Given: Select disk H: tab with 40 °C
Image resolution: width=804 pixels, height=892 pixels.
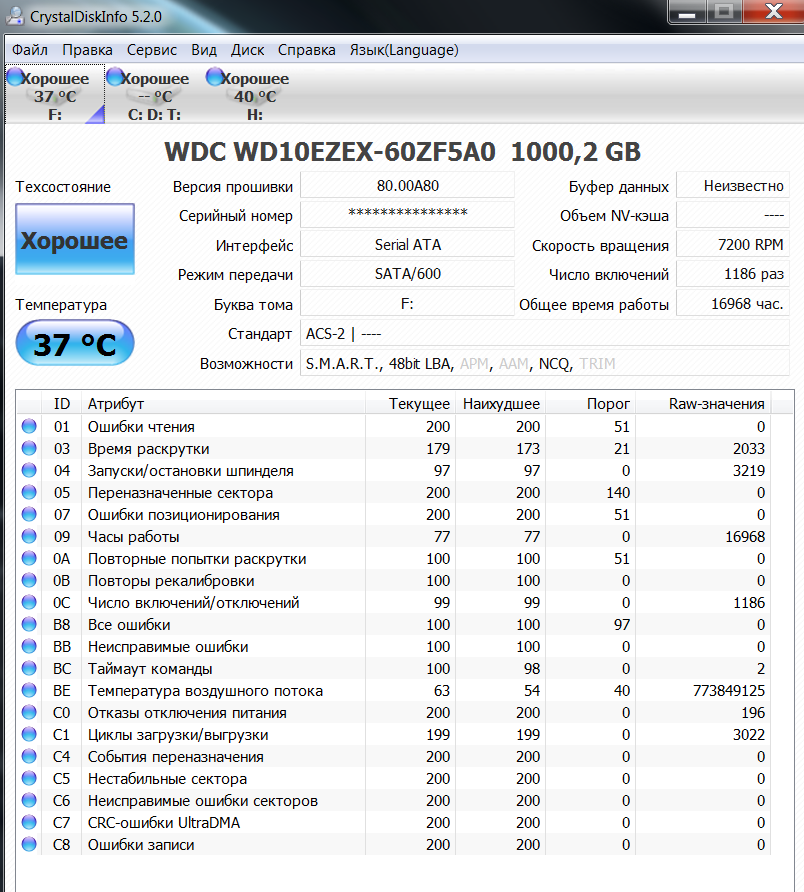Looking at the screenshot, I should [x=254, y=94].
